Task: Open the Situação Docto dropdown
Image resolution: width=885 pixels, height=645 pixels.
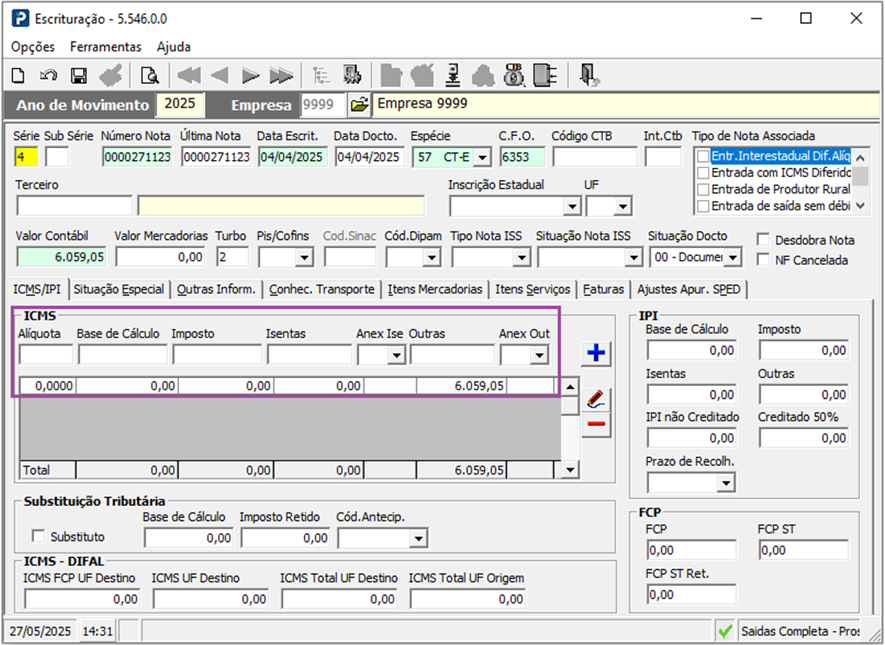Action: point(733,258)
